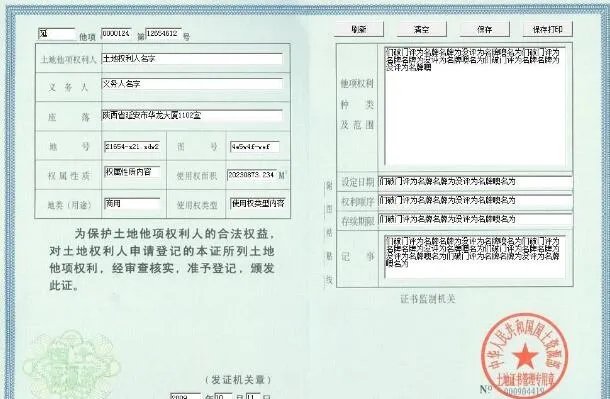
Task: Edit the issue day field before 日
Action: click(x=253, y=396)
